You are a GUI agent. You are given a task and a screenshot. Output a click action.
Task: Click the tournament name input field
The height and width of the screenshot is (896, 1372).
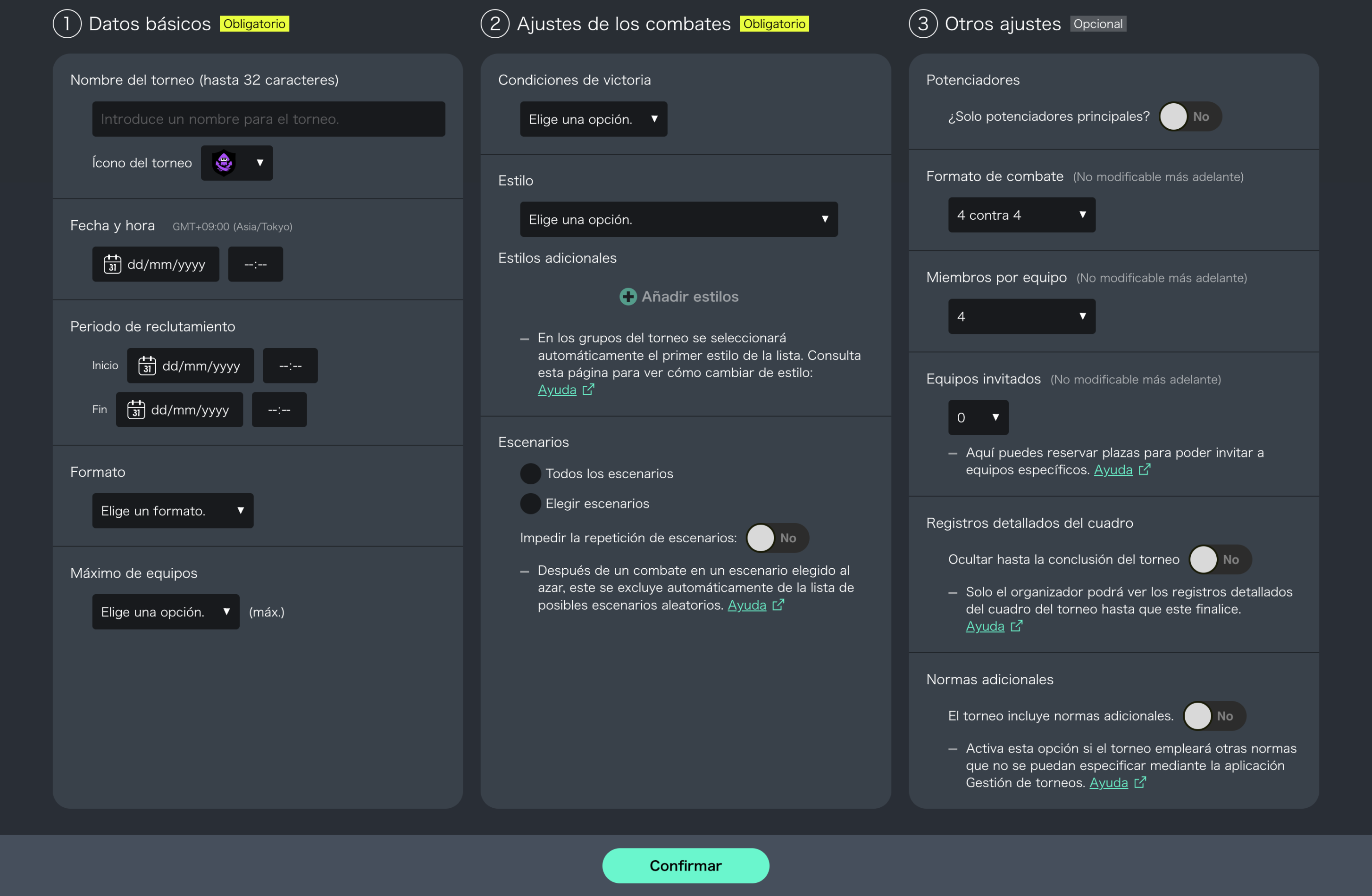[x=268, y=119]
